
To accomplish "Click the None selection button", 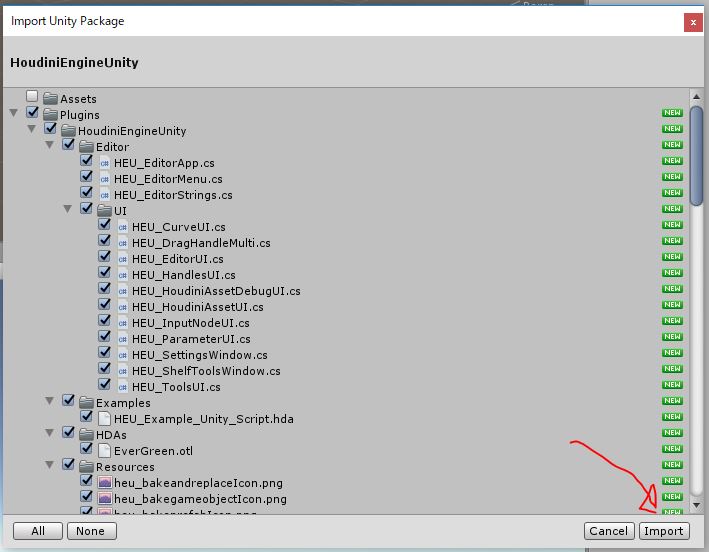I will tap(92, 531).
